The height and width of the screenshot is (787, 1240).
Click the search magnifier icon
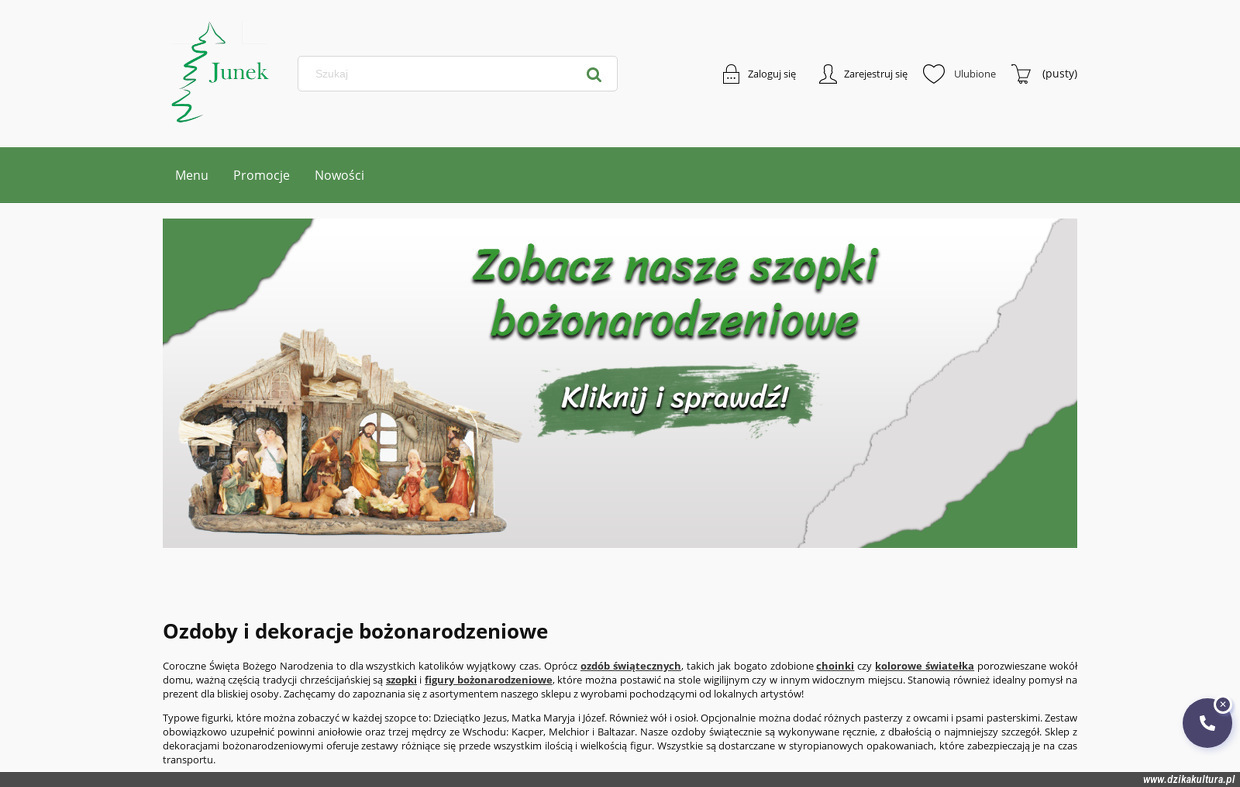tap(594, 74)
